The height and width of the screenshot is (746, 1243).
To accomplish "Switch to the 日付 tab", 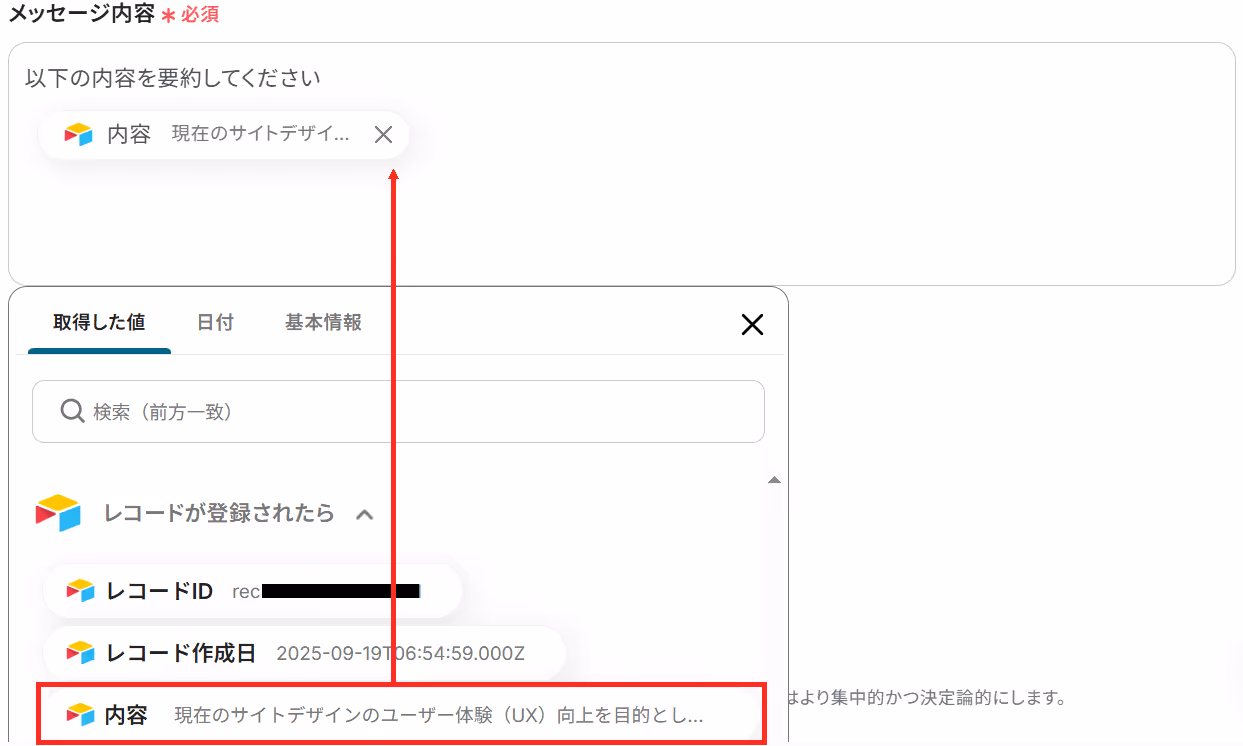I will 215,323.
